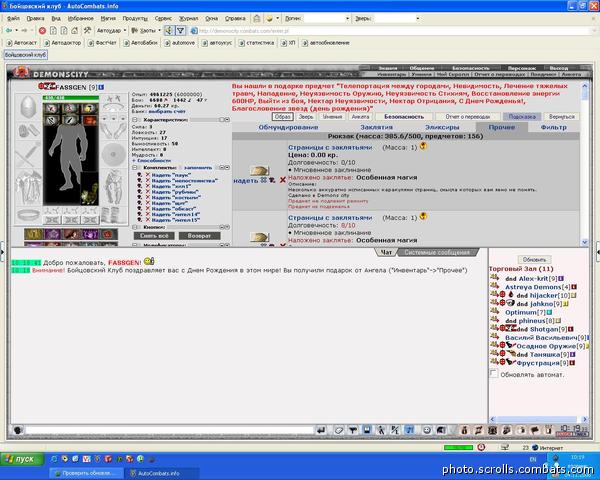Open the Журнал menu
This screenshot has height=480, width=600.
click(189, 18)
